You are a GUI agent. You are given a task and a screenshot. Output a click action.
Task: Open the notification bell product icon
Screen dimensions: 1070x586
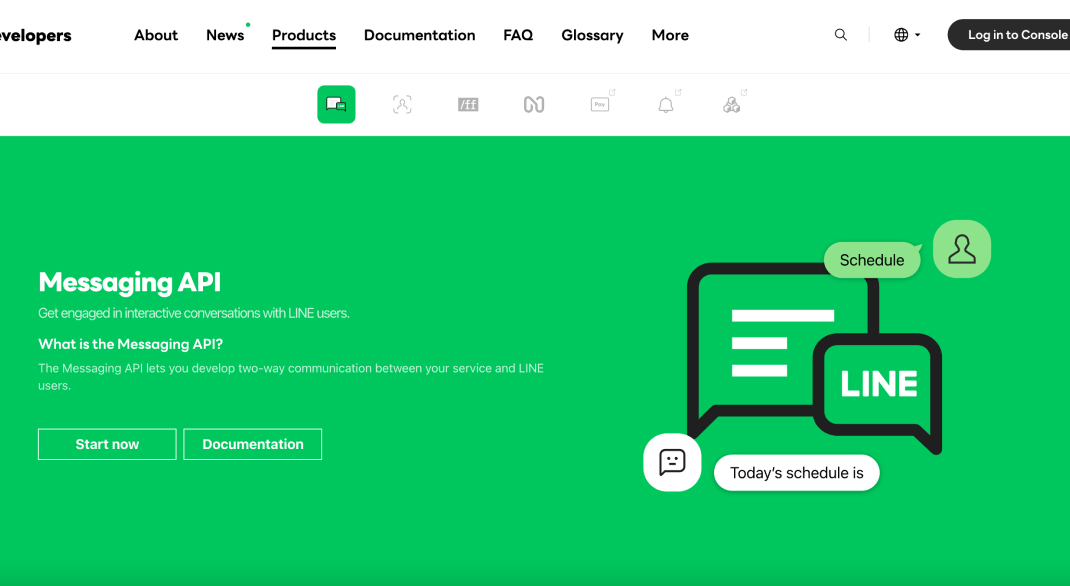click(665, 105)
